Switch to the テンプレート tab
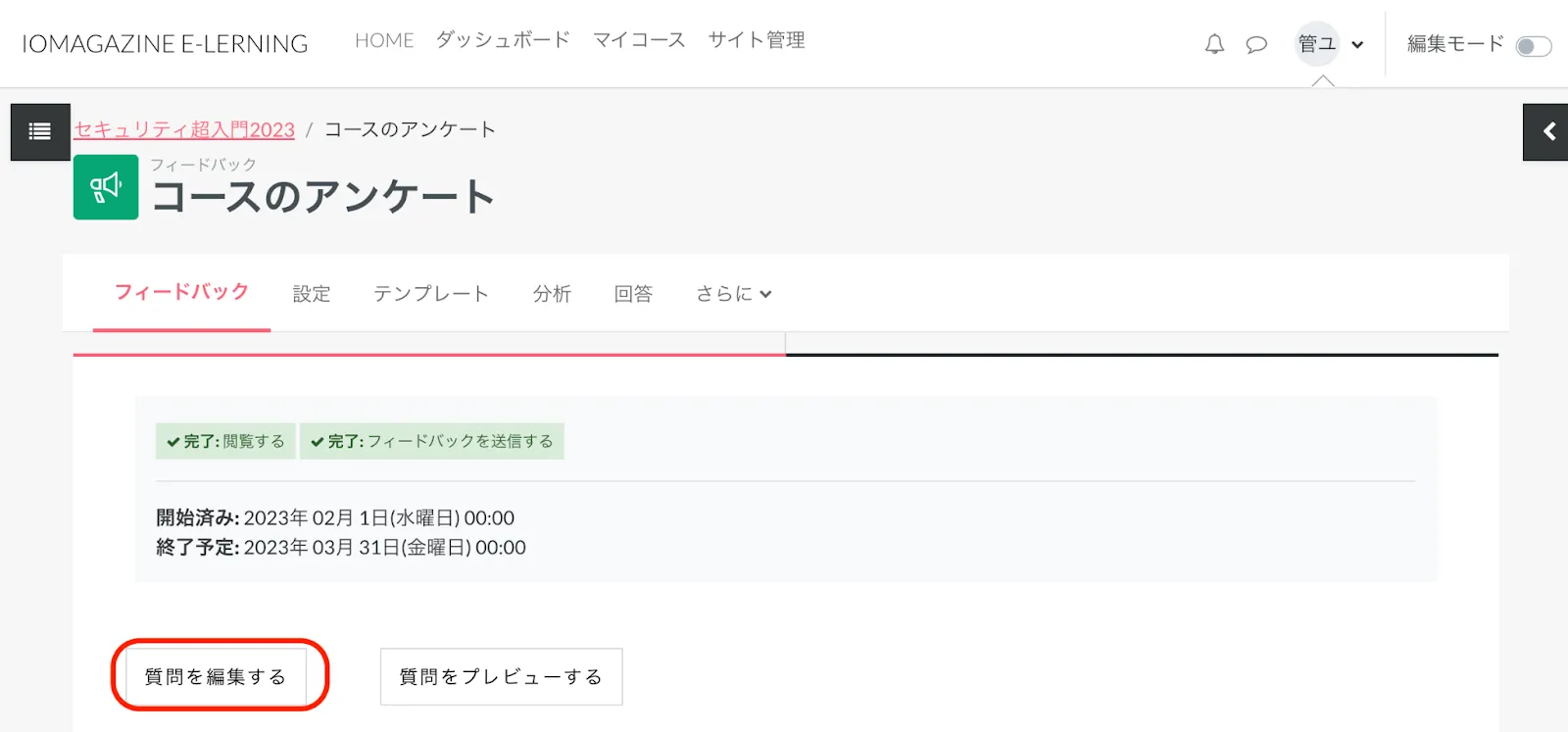Viewport: 1568px width, 732px height. [x=431, y=294]
